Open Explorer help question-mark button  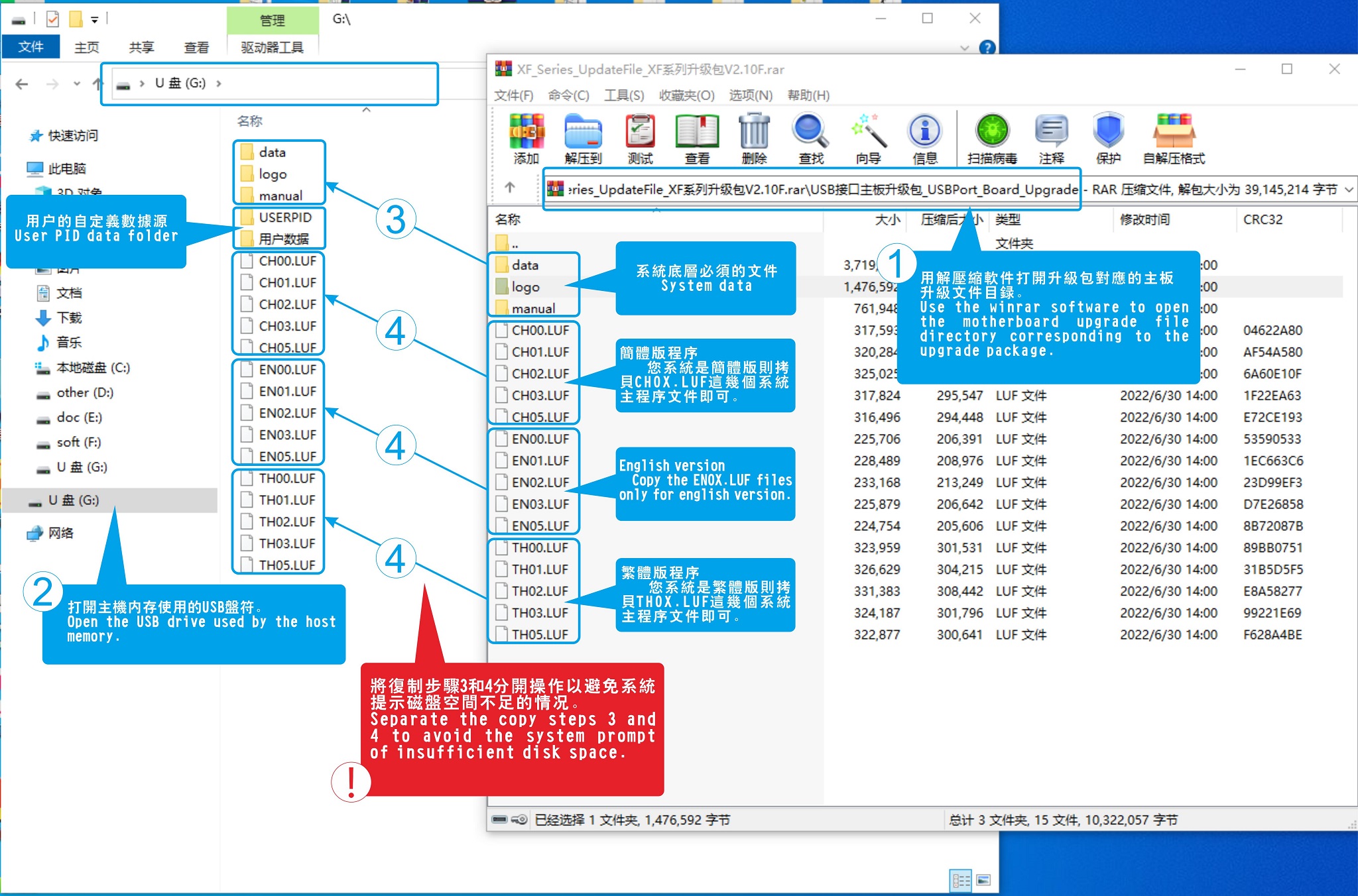[987, 48]
